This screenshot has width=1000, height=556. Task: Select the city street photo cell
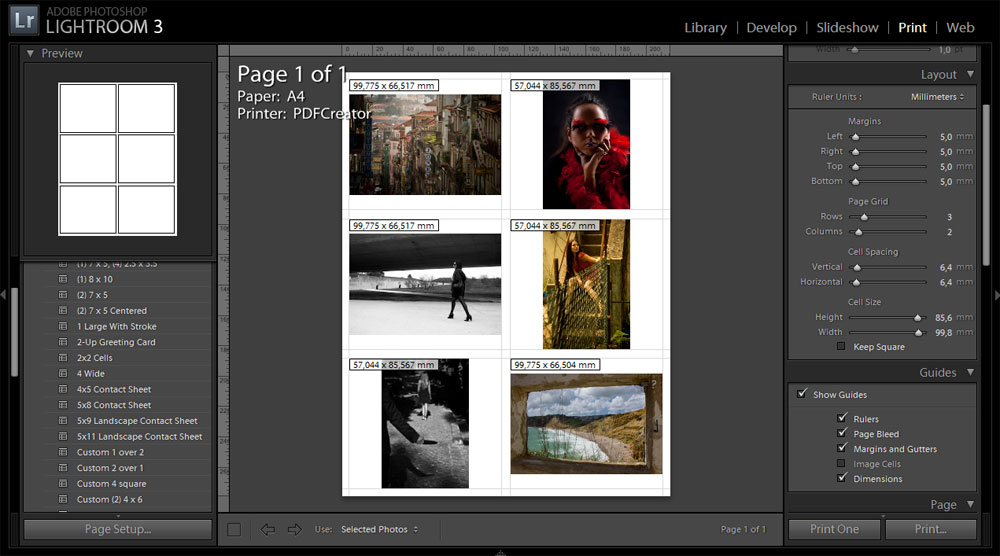click(x=425, y=145)
